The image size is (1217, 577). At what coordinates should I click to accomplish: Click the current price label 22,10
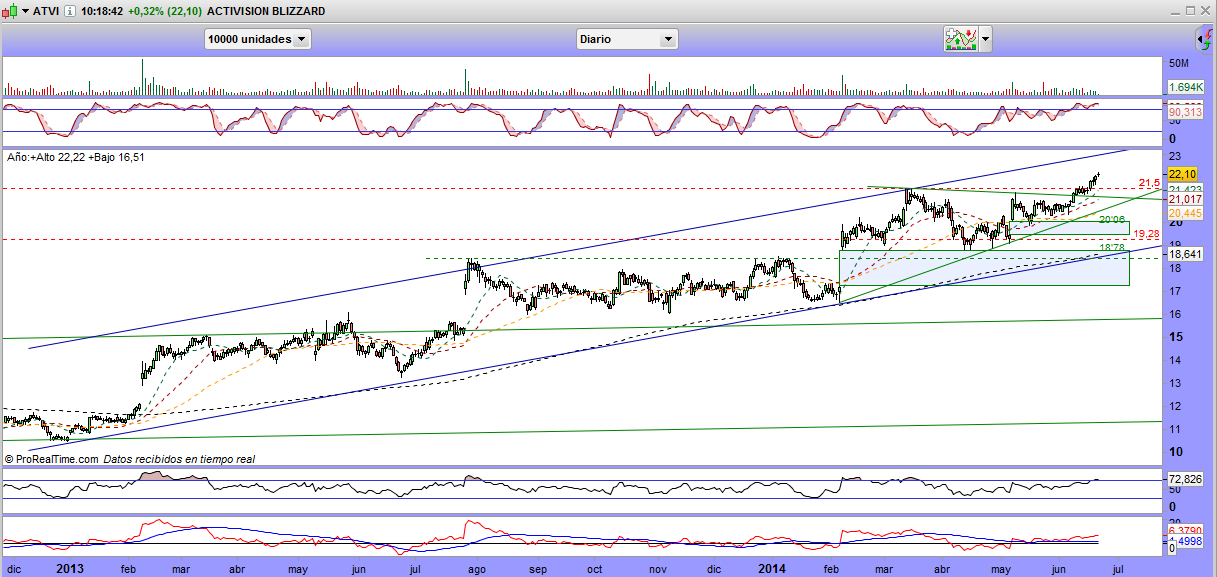pos(1183,174)
